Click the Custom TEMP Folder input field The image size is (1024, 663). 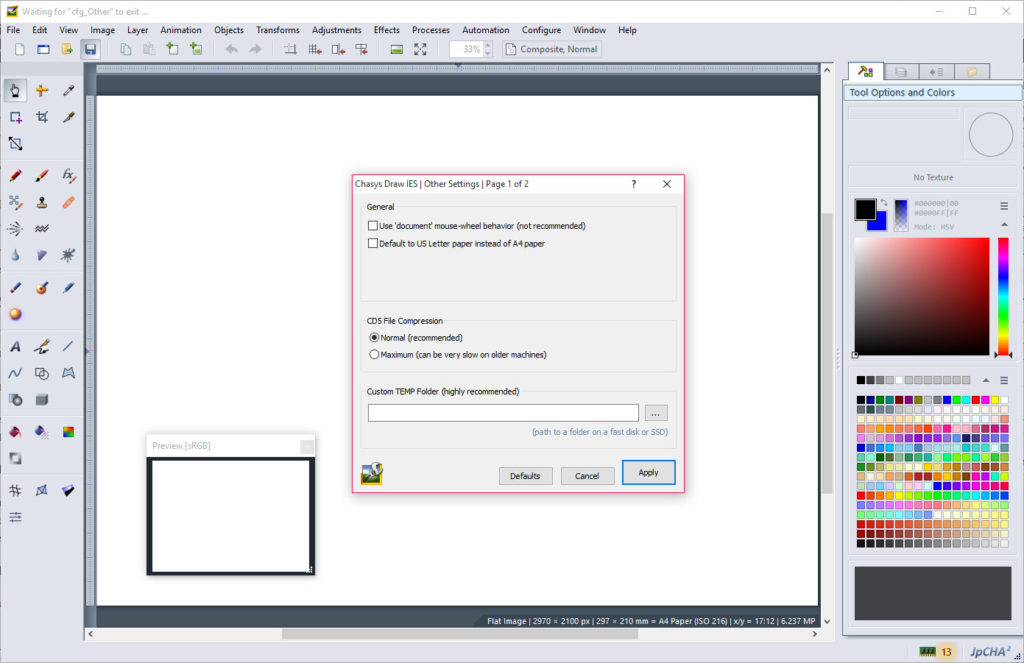pos(503,413)
